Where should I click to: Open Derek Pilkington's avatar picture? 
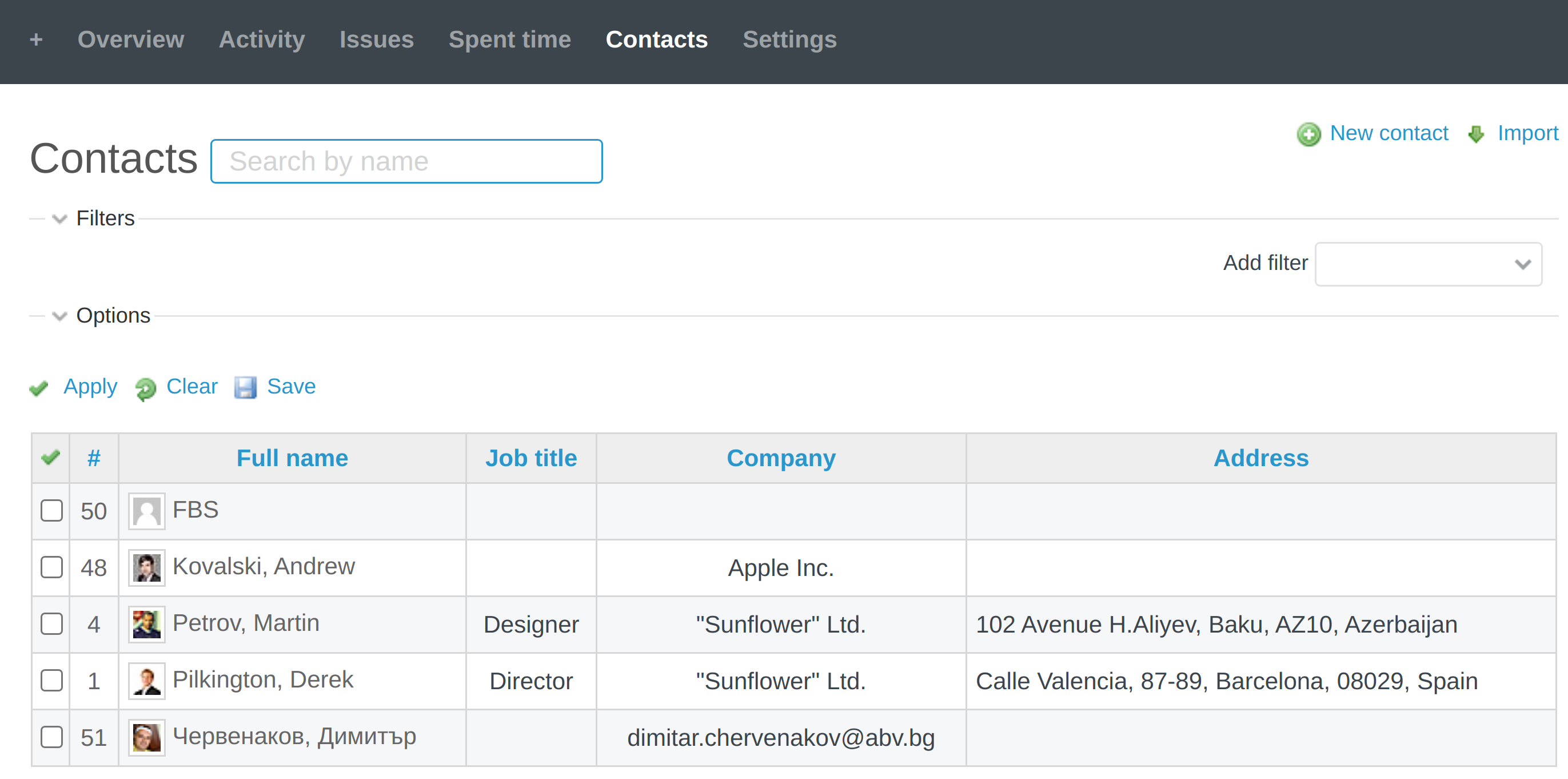pos(146,681)
